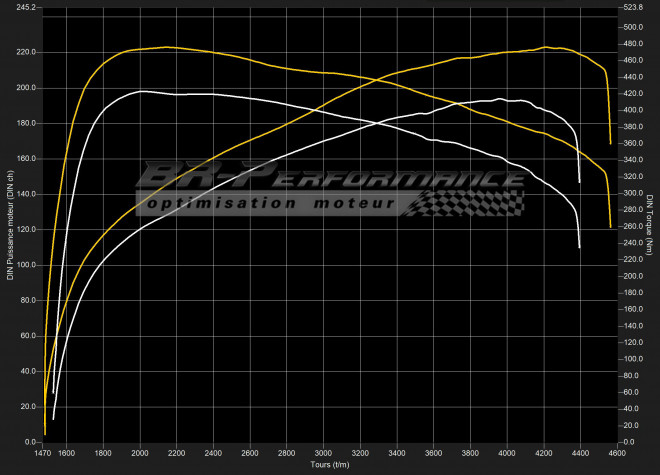Click the yellow power curve peak near 4200 rpm
The width and height of the screenshot is (660, 475).
544,47
